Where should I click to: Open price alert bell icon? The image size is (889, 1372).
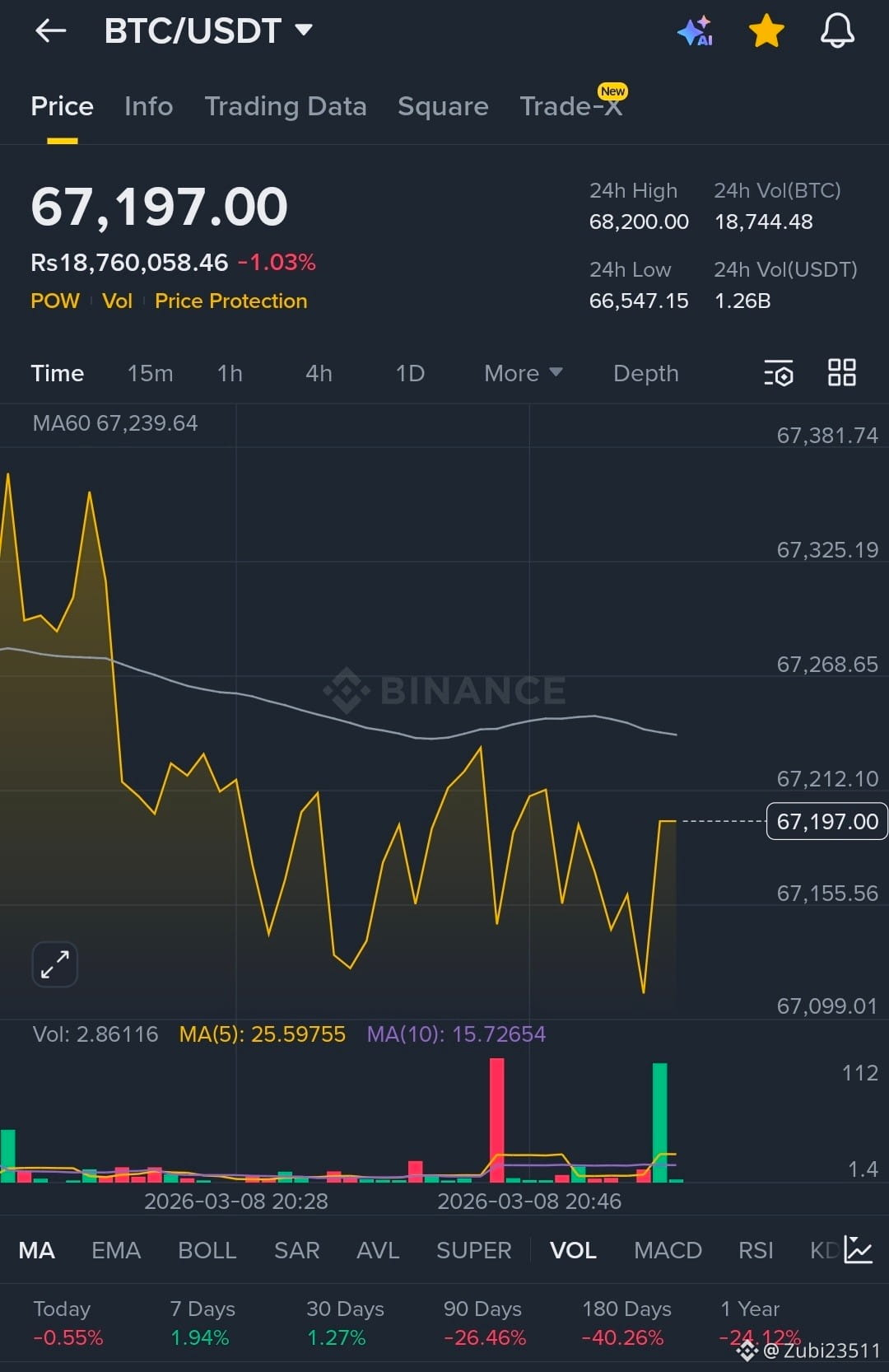point(837,31)
